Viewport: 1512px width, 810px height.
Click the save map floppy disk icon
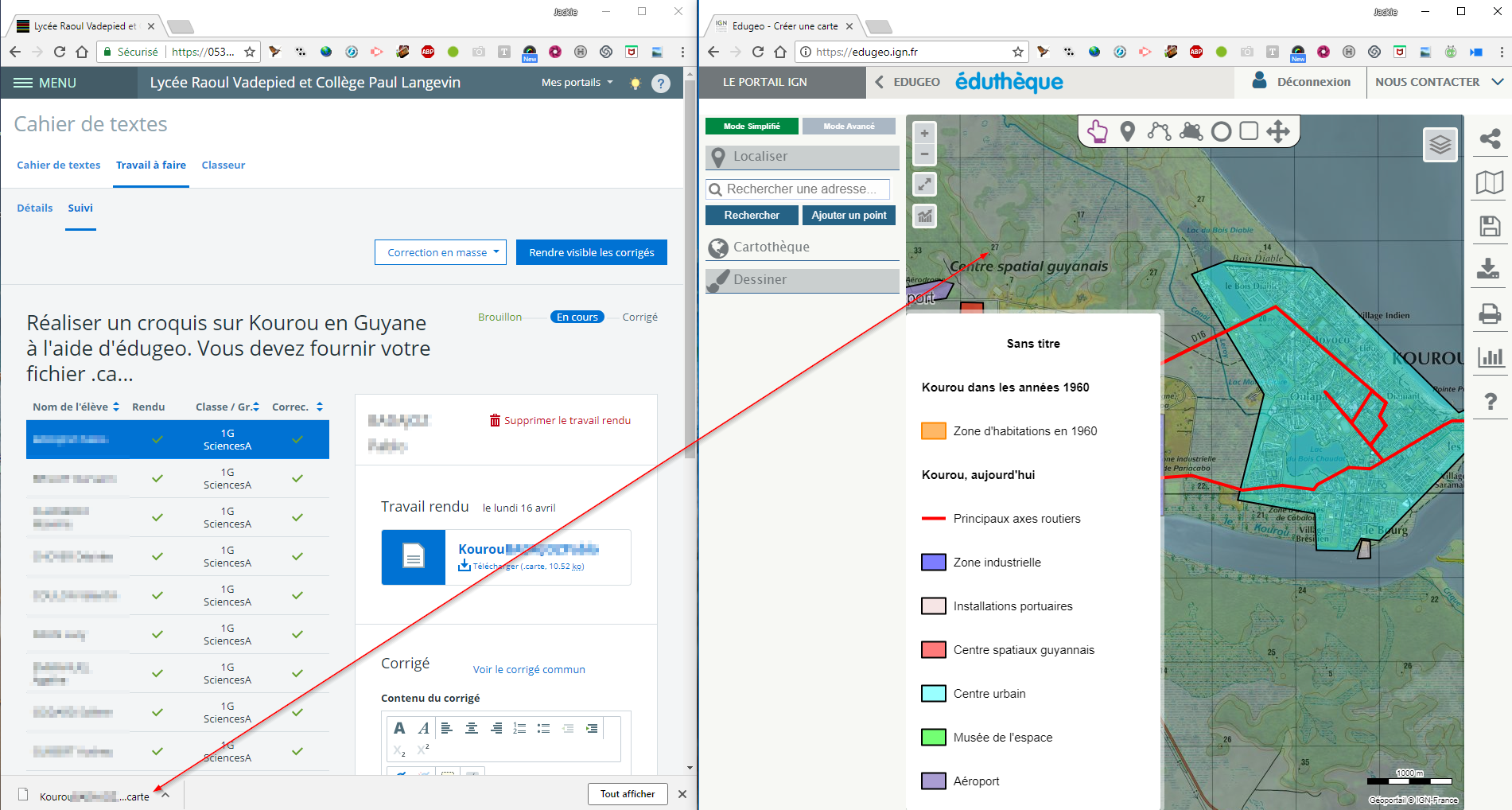[1489, 227]
